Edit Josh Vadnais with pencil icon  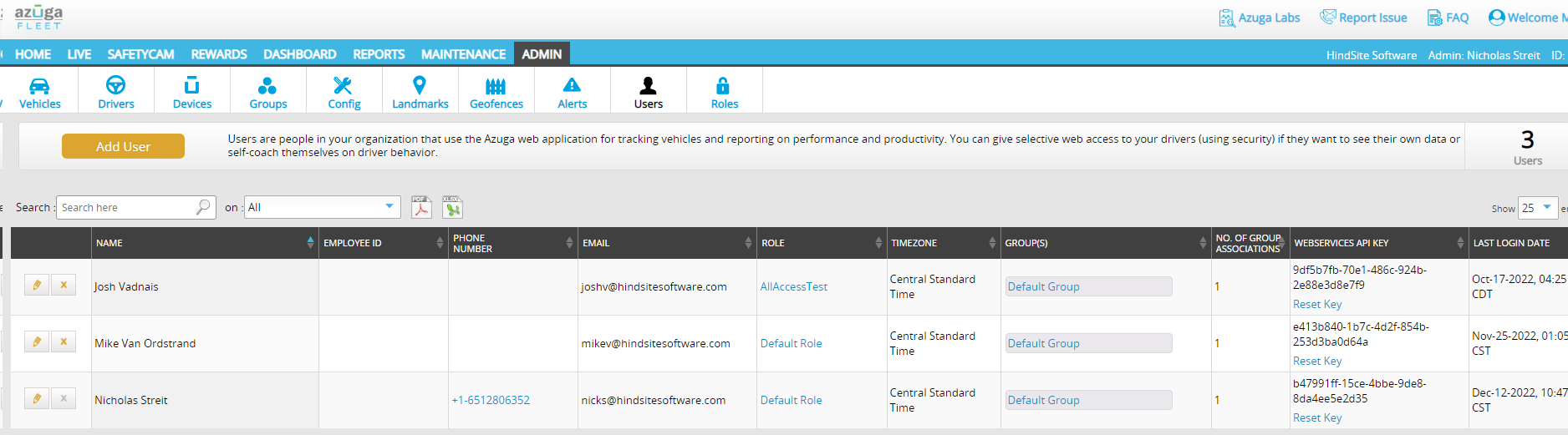pos(37,286)
